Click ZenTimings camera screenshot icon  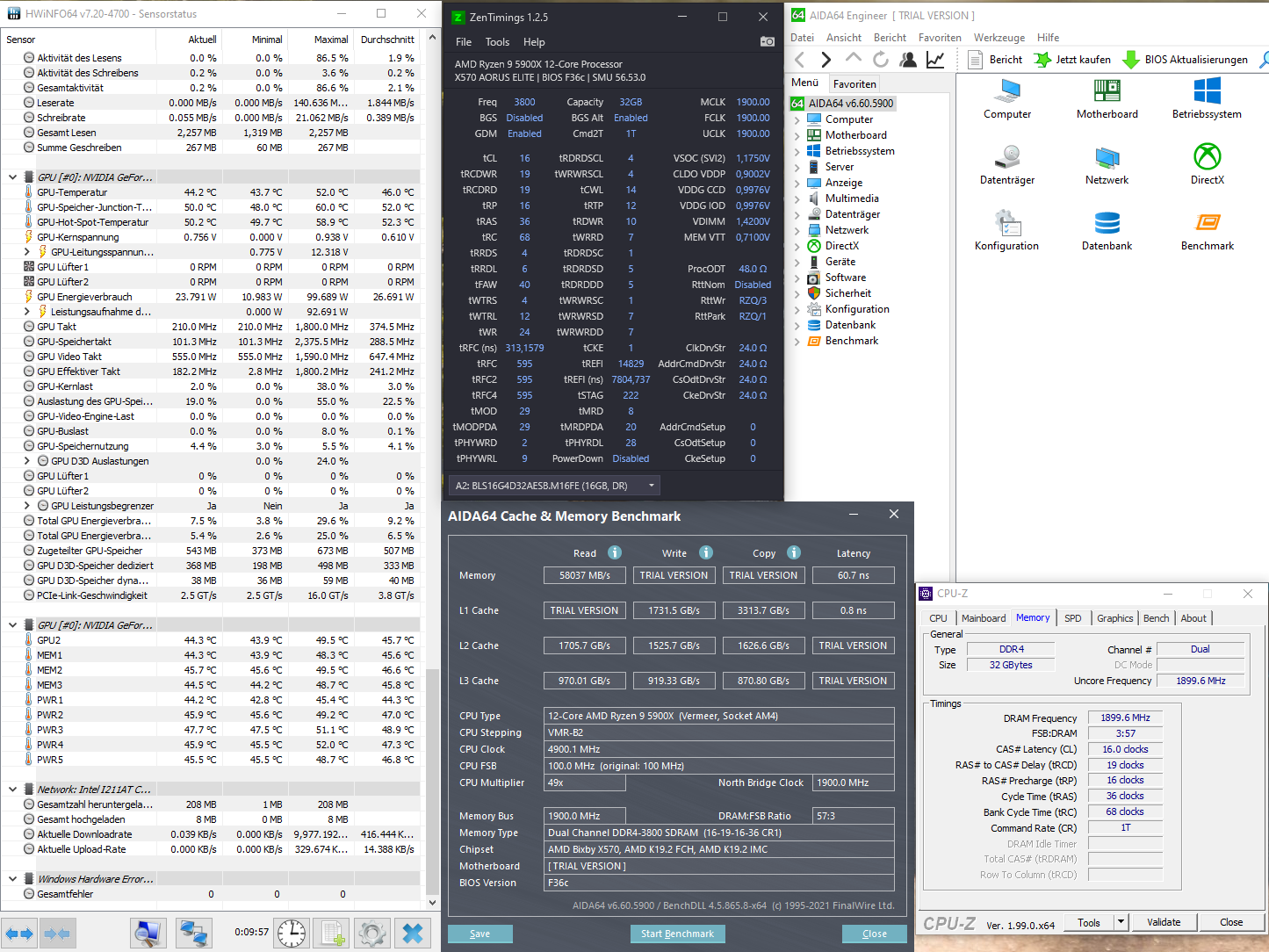[767, 41]
